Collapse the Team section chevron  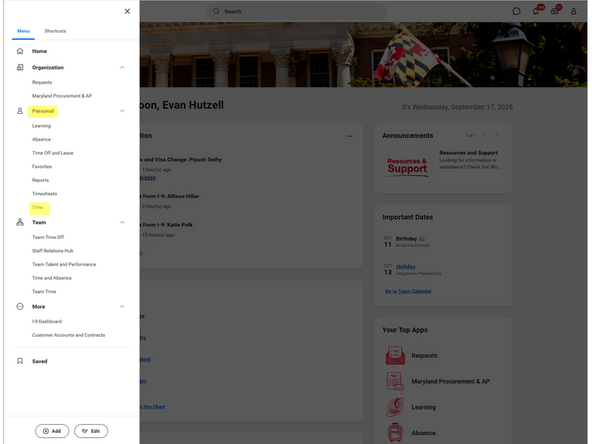tap(122, 222)
